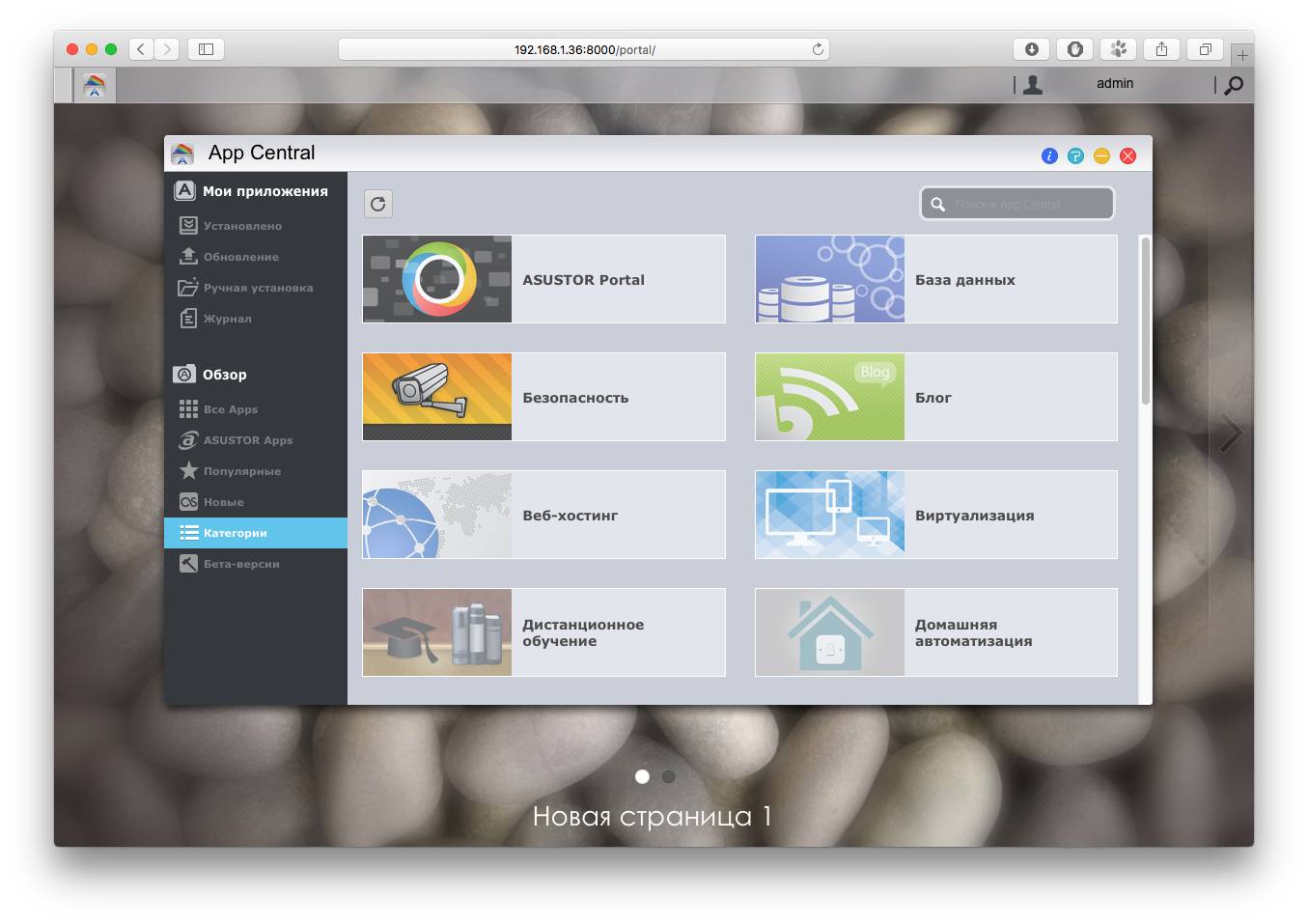Open the База данных category icon
This screenshot has height=924, width=1308.
point(830,279)
